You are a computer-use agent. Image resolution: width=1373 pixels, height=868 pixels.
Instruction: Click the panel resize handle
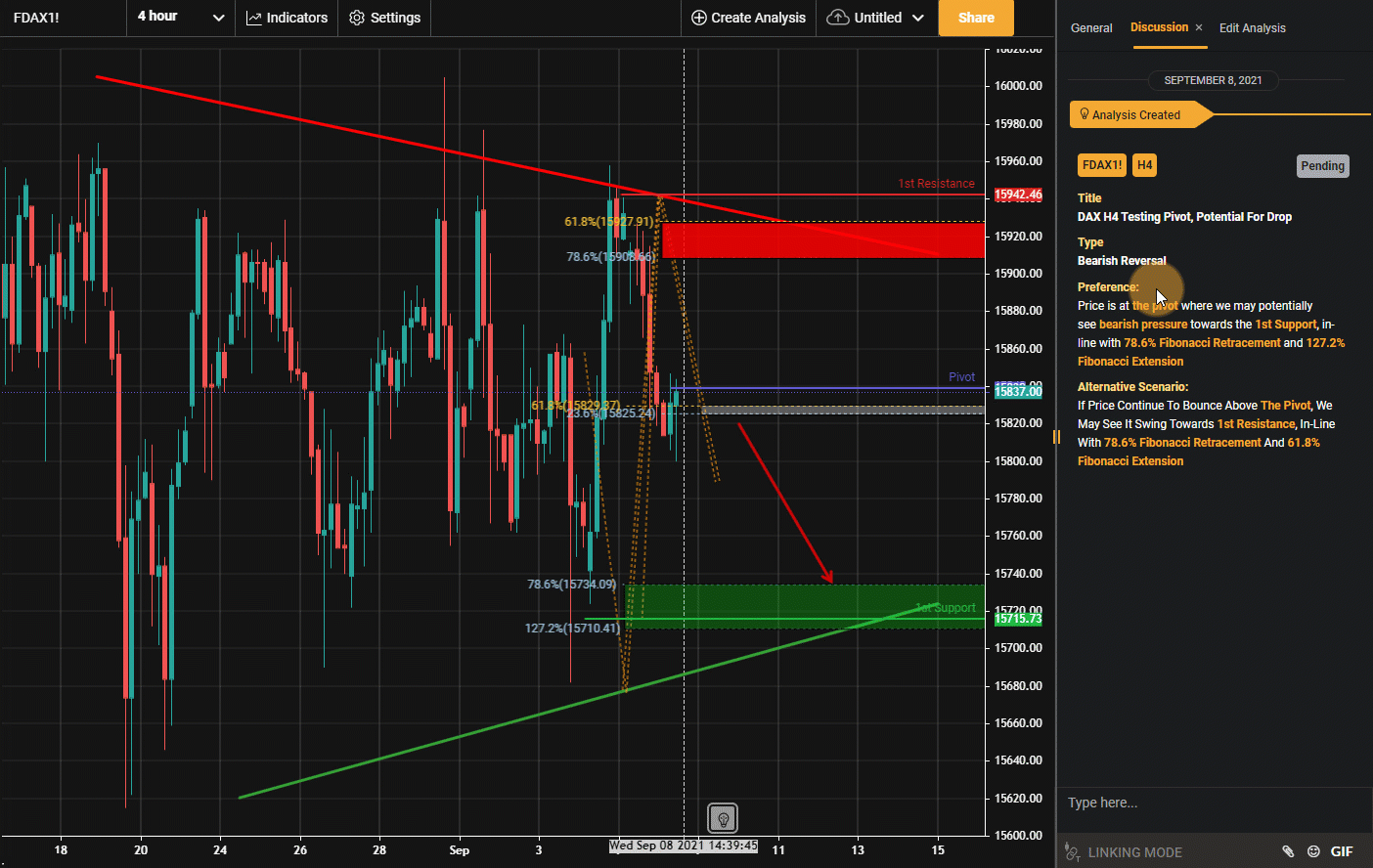(x=1056, y=436)
